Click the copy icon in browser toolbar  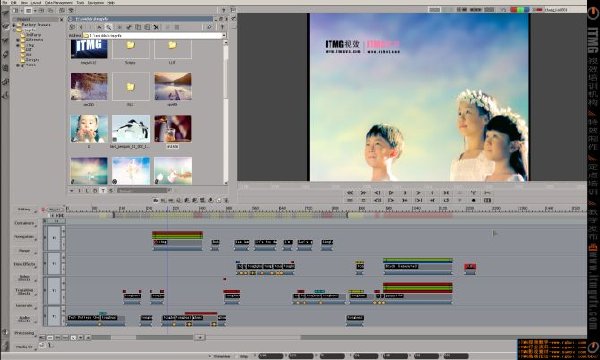coord(138,27)
